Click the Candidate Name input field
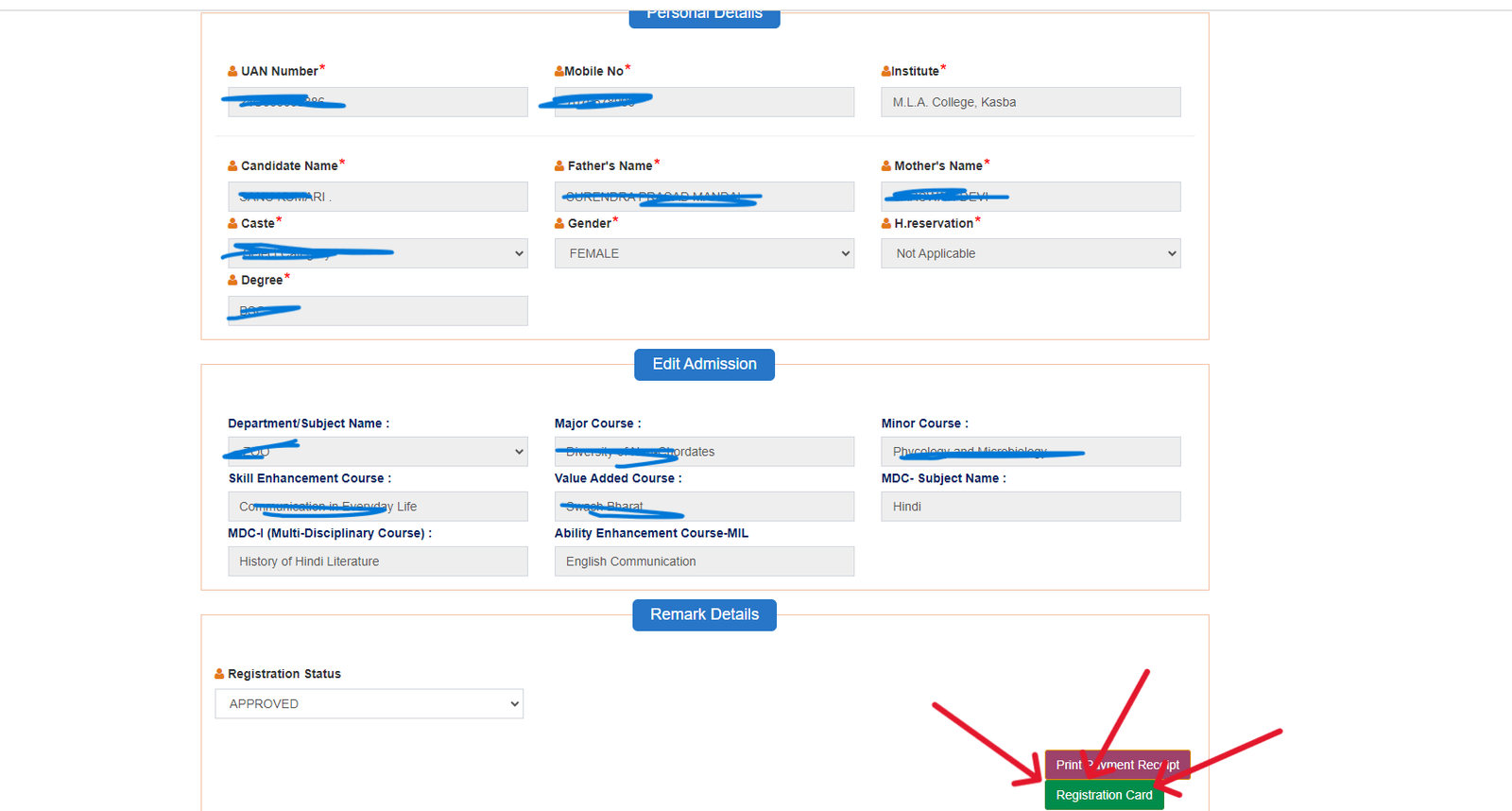This screenshot has width=1512, height=811. pyautogui.click(x=378, y=197)
